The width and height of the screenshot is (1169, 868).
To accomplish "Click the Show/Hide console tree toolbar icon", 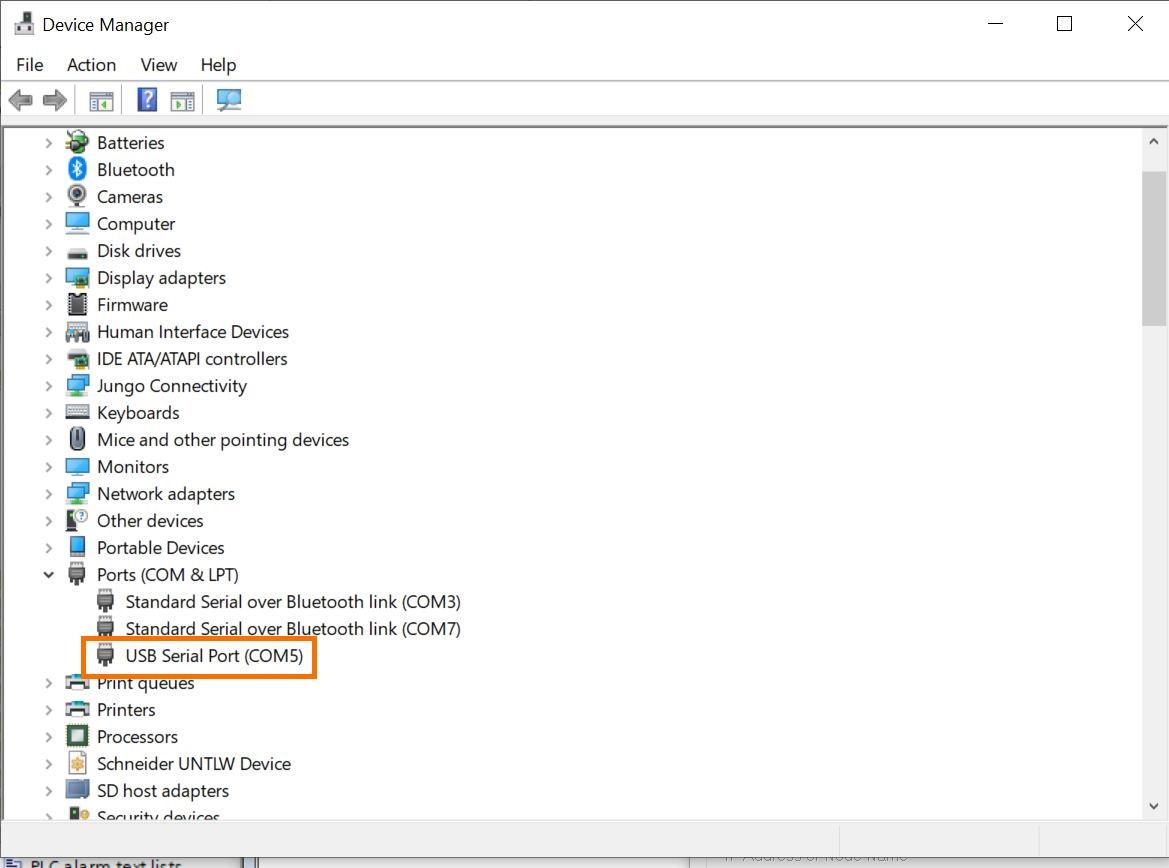I will coord(99,99).
